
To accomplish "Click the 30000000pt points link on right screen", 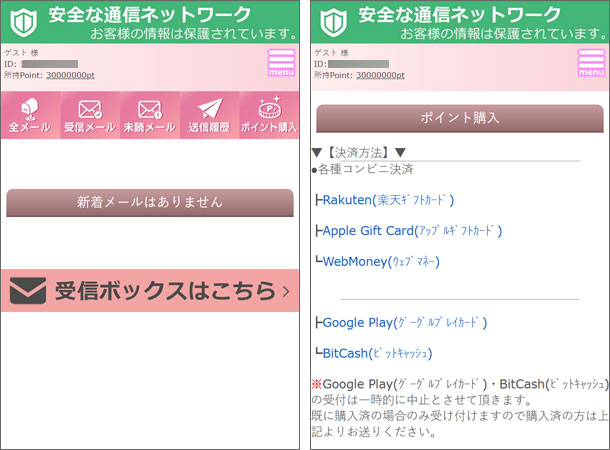I will [381, 75].
